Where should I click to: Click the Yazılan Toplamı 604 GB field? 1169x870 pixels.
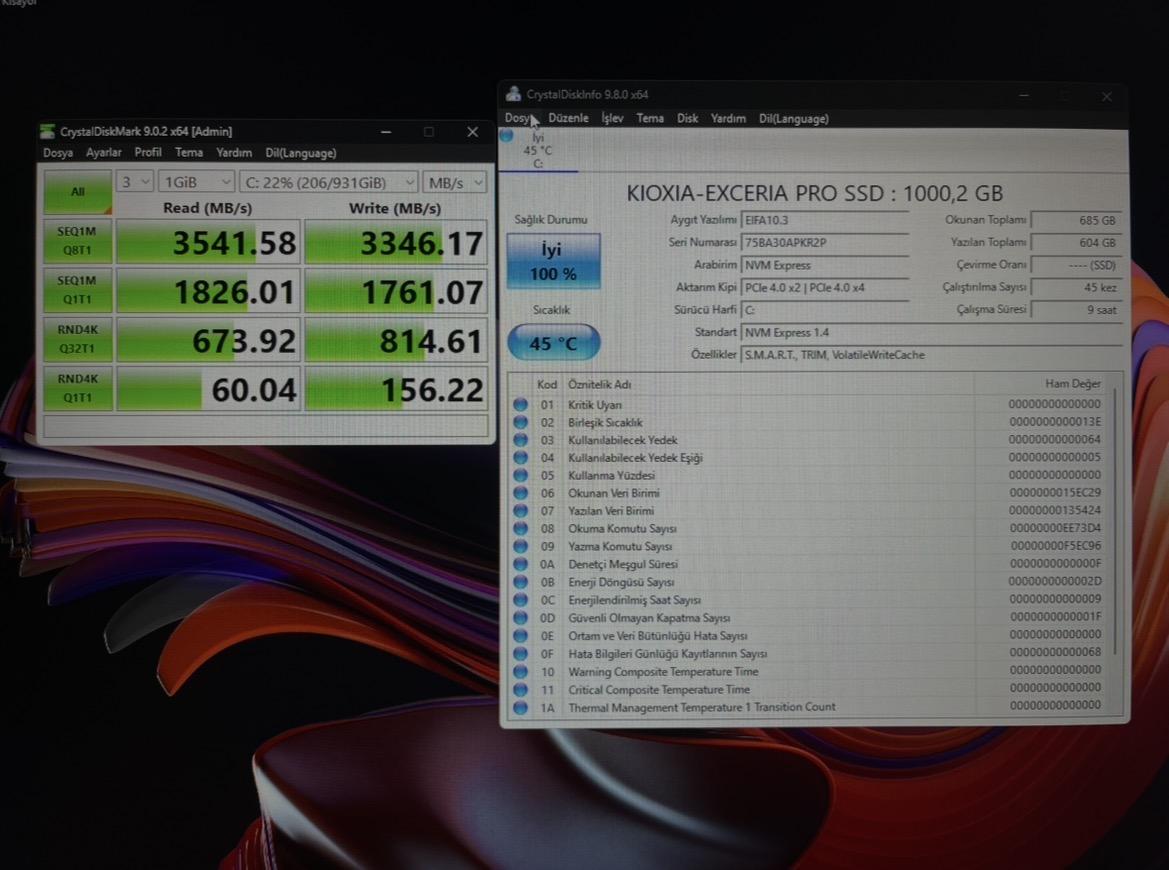(1077, 243)
